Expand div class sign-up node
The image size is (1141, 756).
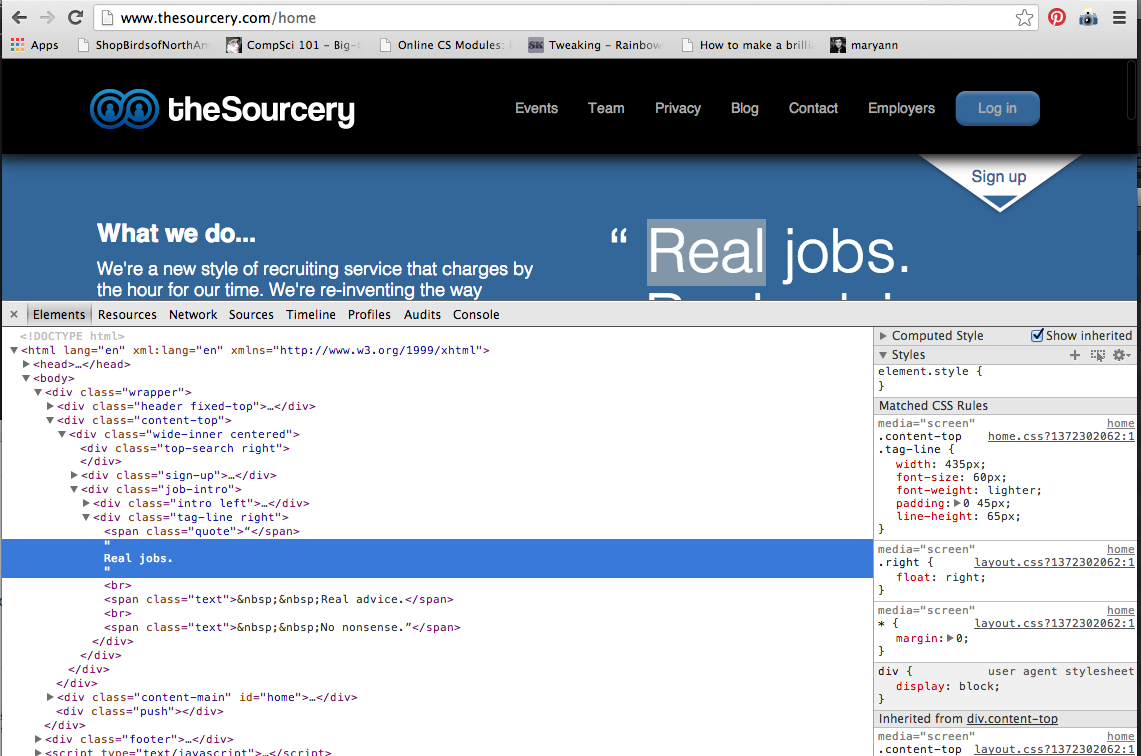tap(74, 475)
